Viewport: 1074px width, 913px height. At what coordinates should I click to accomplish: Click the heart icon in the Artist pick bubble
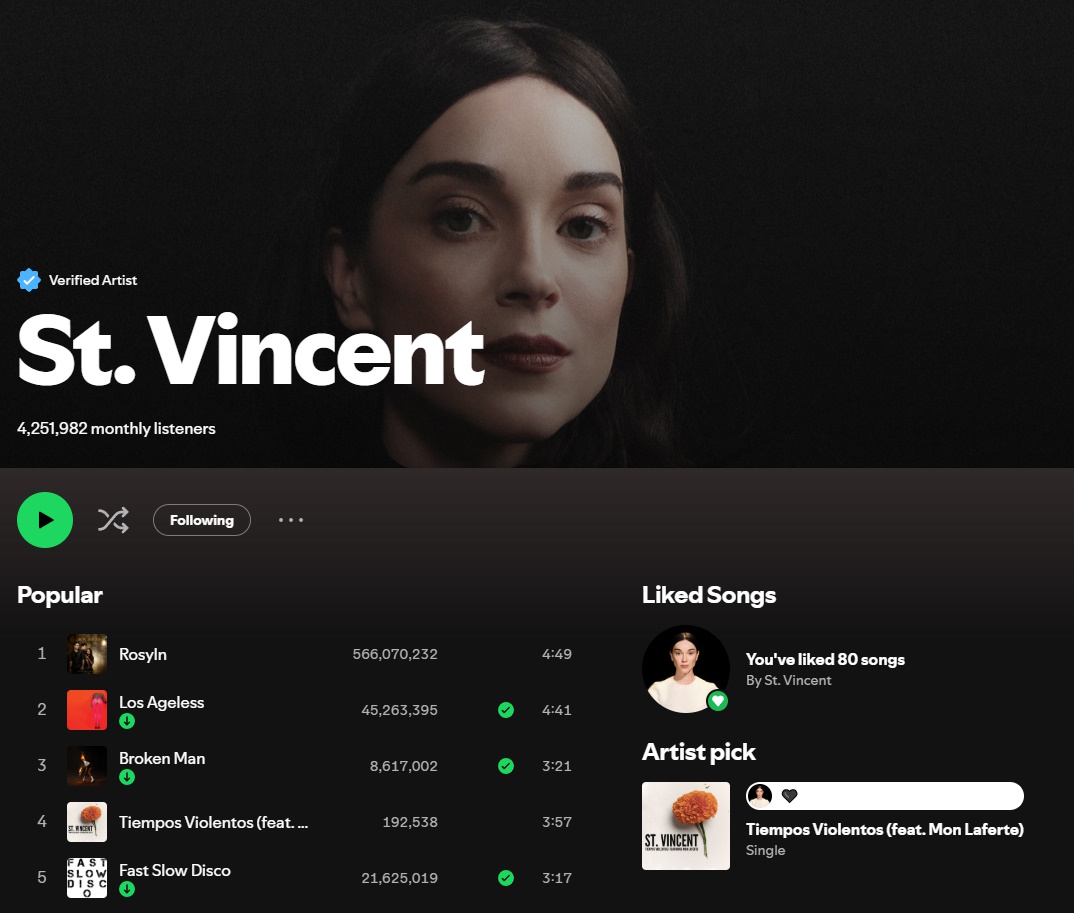790,796
